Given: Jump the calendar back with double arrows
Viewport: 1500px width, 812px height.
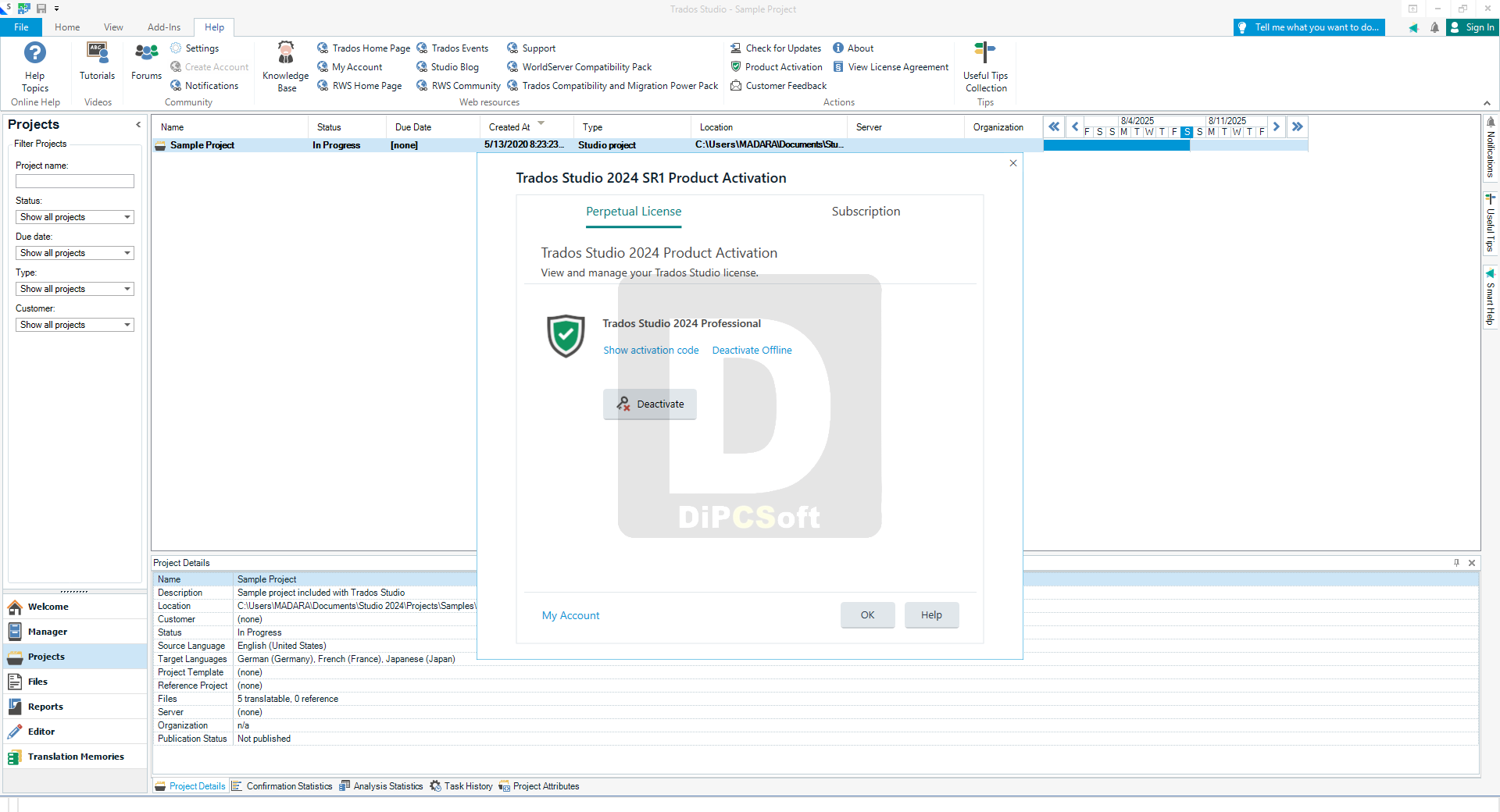Looking at the screenshot, I should coord(1054,126).
